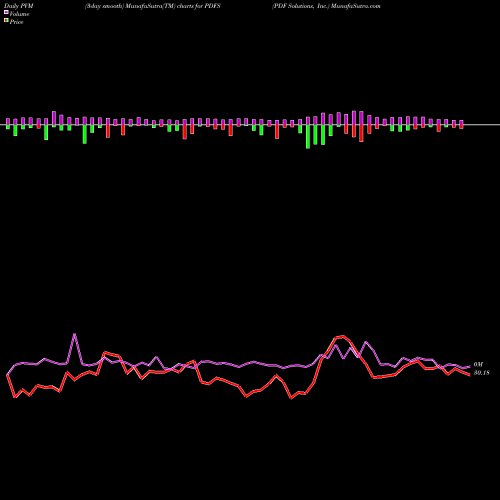Select the 'Volume' legend label
The image size is (500, 500).
[19, 14]
